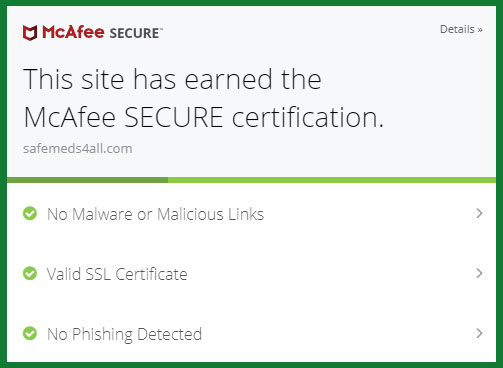Select the Valid SSL Certificate row text
Image resolution: width=503 pixels, height=368 pixels.
(117, 274)
